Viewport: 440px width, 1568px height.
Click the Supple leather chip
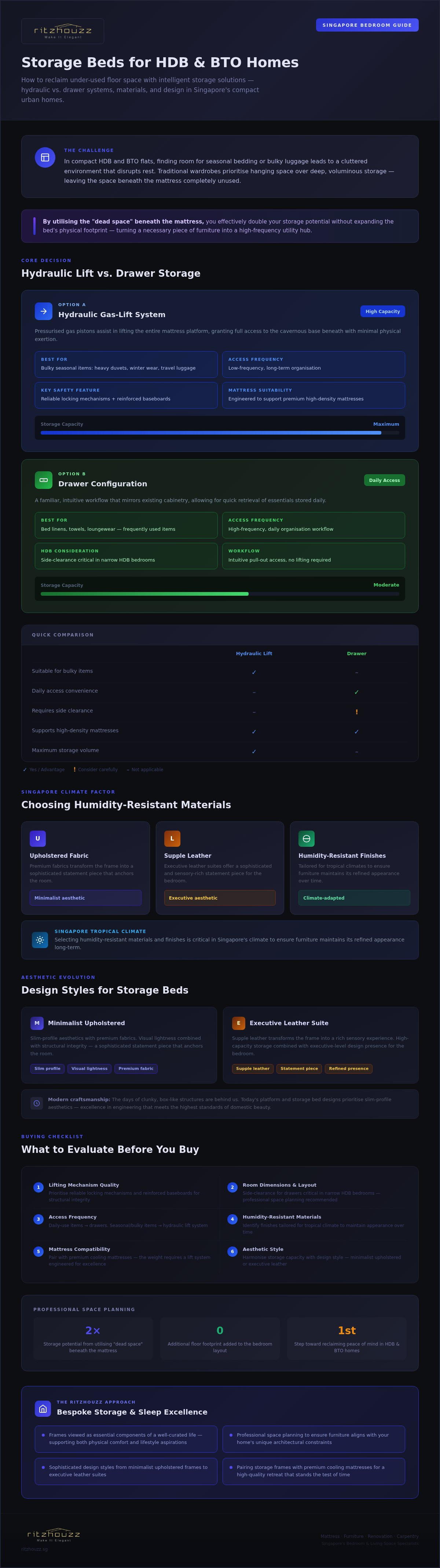(x=253, y=1068)
